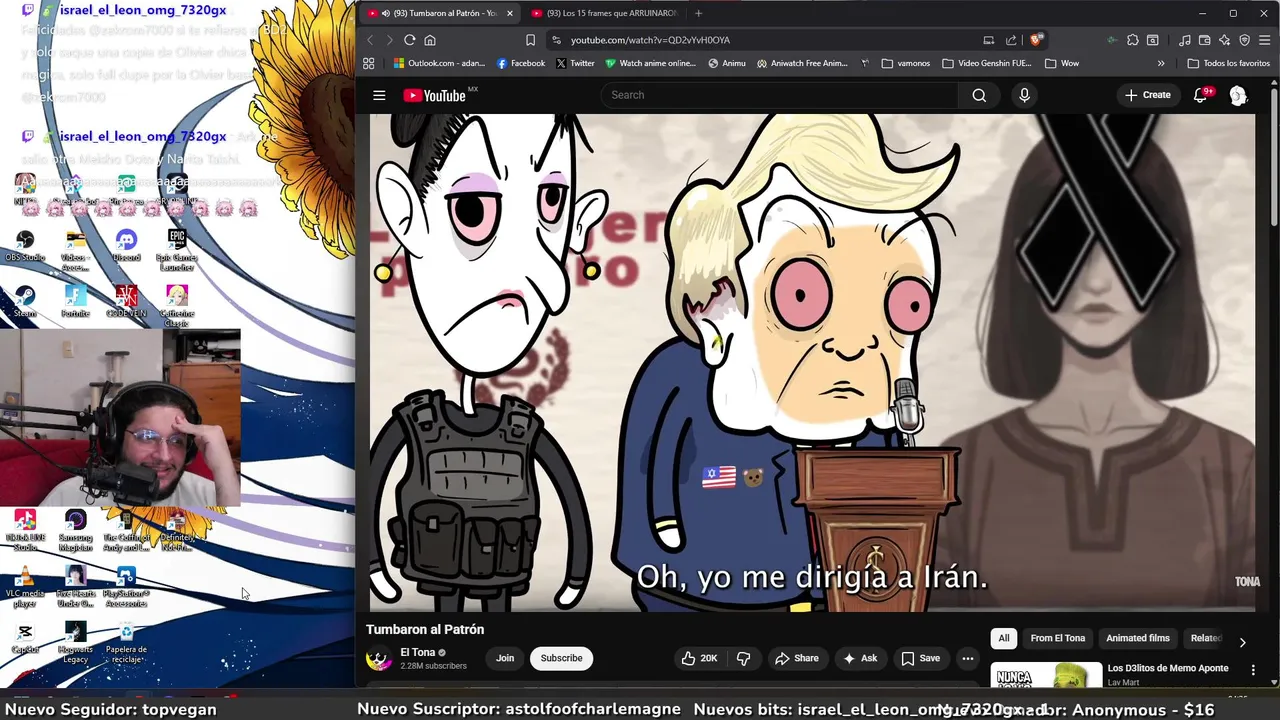Open CapCut desktop icon
Screen dimensions: 1280x720
25,638
